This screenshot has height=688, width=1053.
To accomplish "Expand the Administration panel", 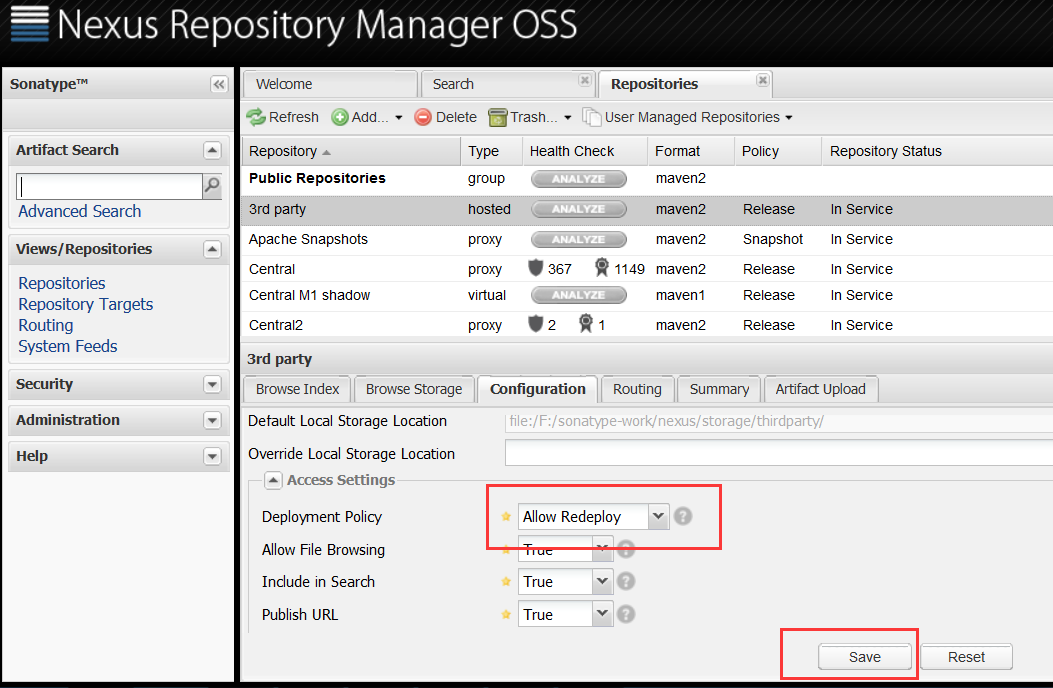I will [212, 421].
